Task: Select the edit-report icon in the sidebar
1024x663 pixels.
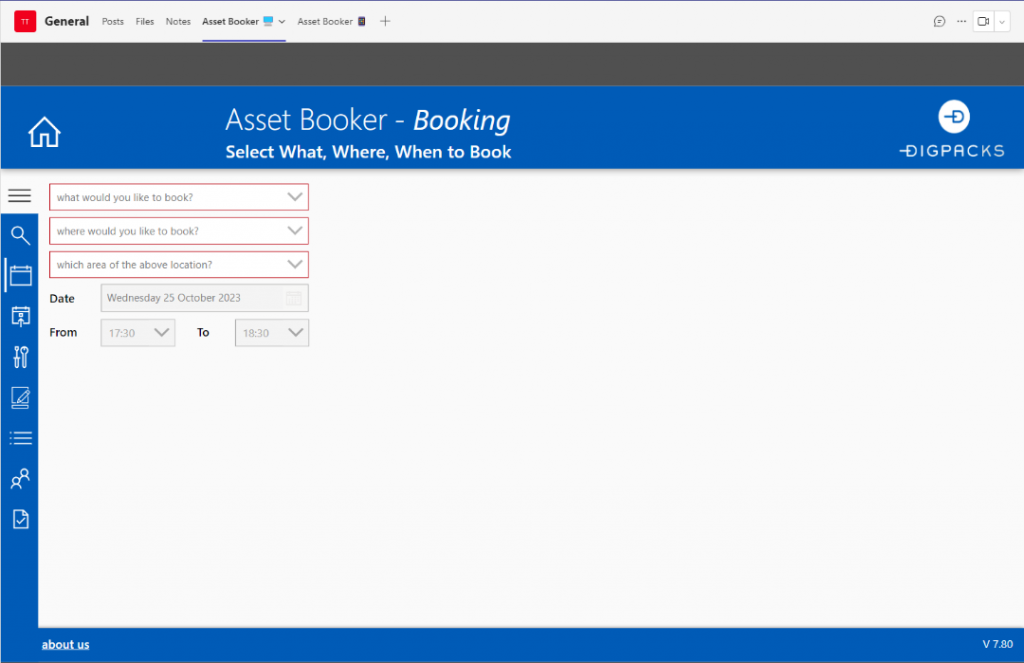Action: pyautogui.click(x=20, y=397)
